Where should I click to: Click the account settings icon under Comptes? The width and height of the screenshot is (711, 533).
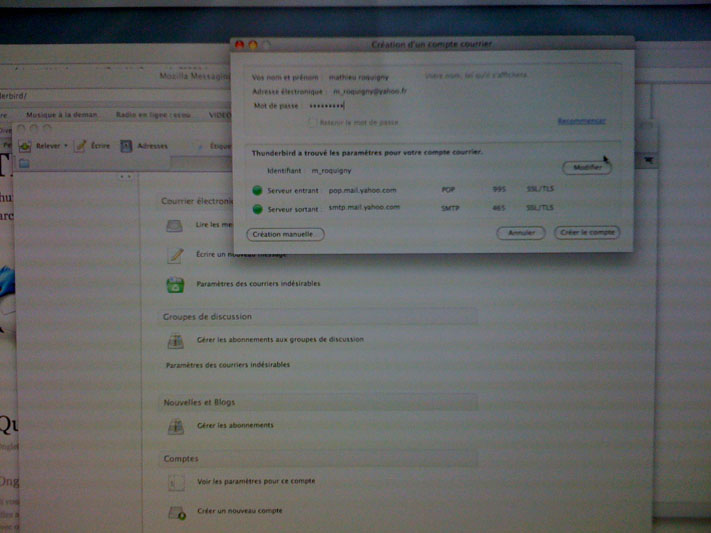(176, 483)
